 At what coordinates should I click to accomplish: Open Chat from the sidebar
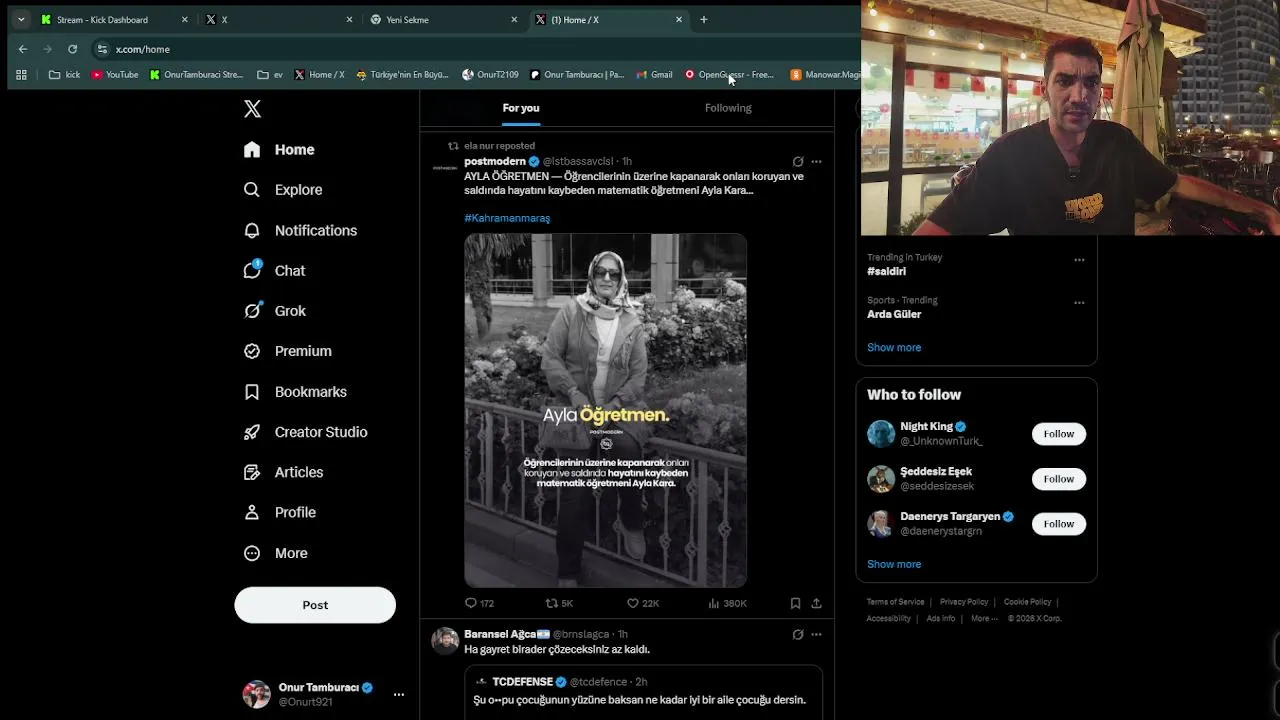pyautogui.click(x=275, y=270)
